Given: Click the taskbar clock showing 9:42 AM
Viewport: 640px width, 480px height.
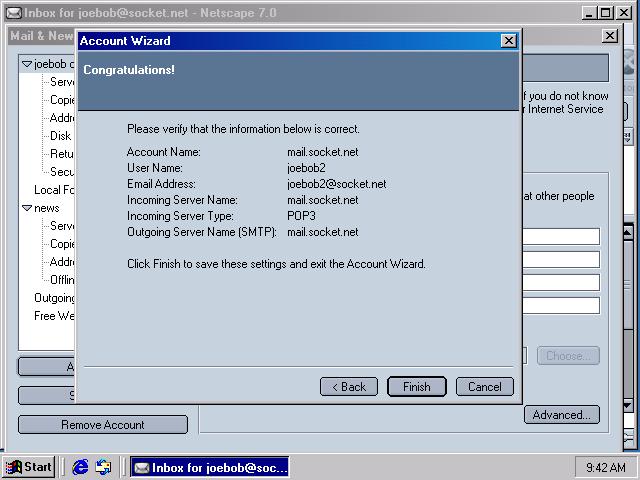Looking at the screenshot, I should (606, 467).
